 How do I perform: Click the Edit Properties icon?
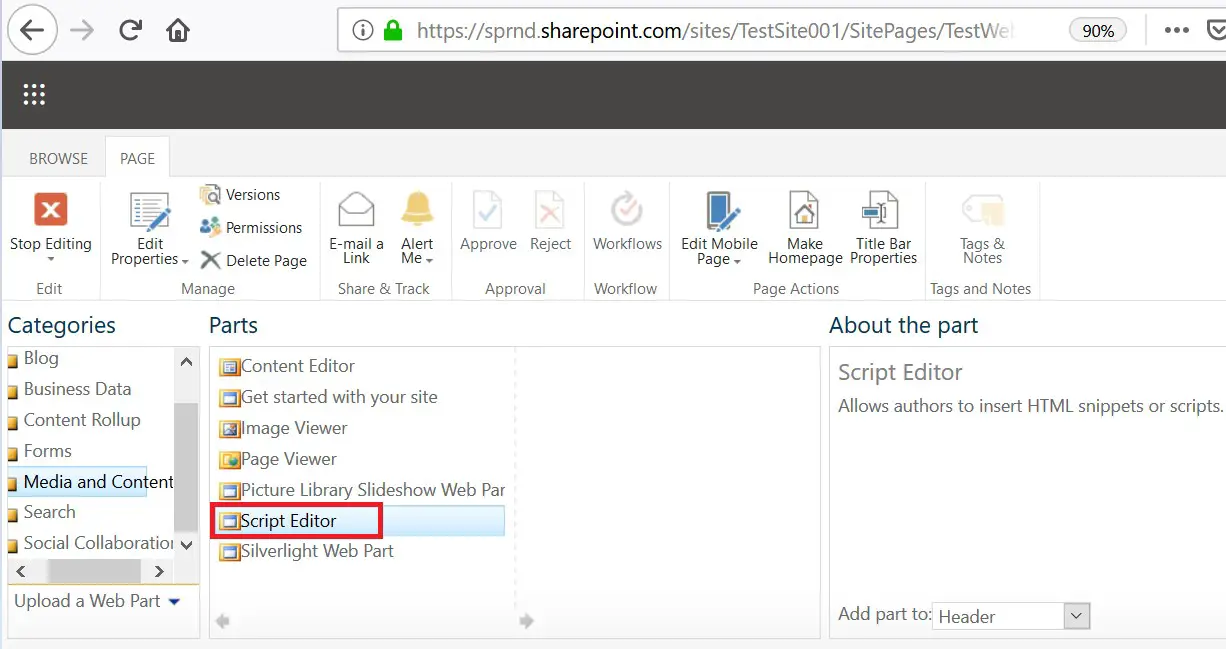point(150,213)
